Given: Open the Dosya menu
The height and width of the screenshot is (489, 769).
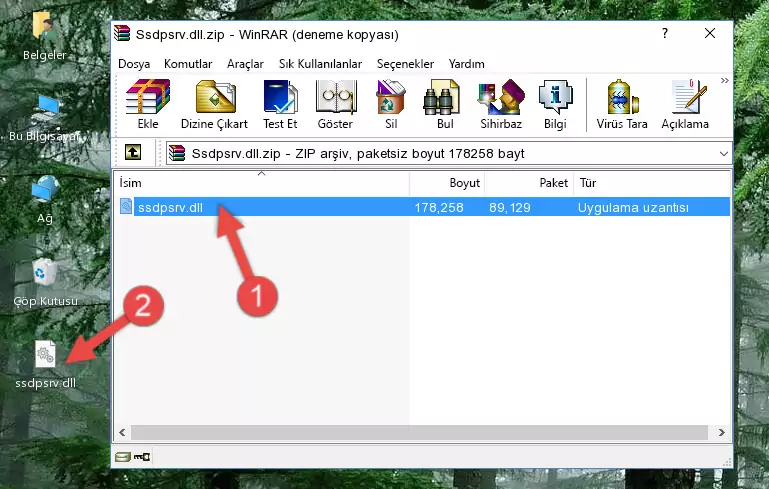Looking at the screenshot, I should [134, 64].
